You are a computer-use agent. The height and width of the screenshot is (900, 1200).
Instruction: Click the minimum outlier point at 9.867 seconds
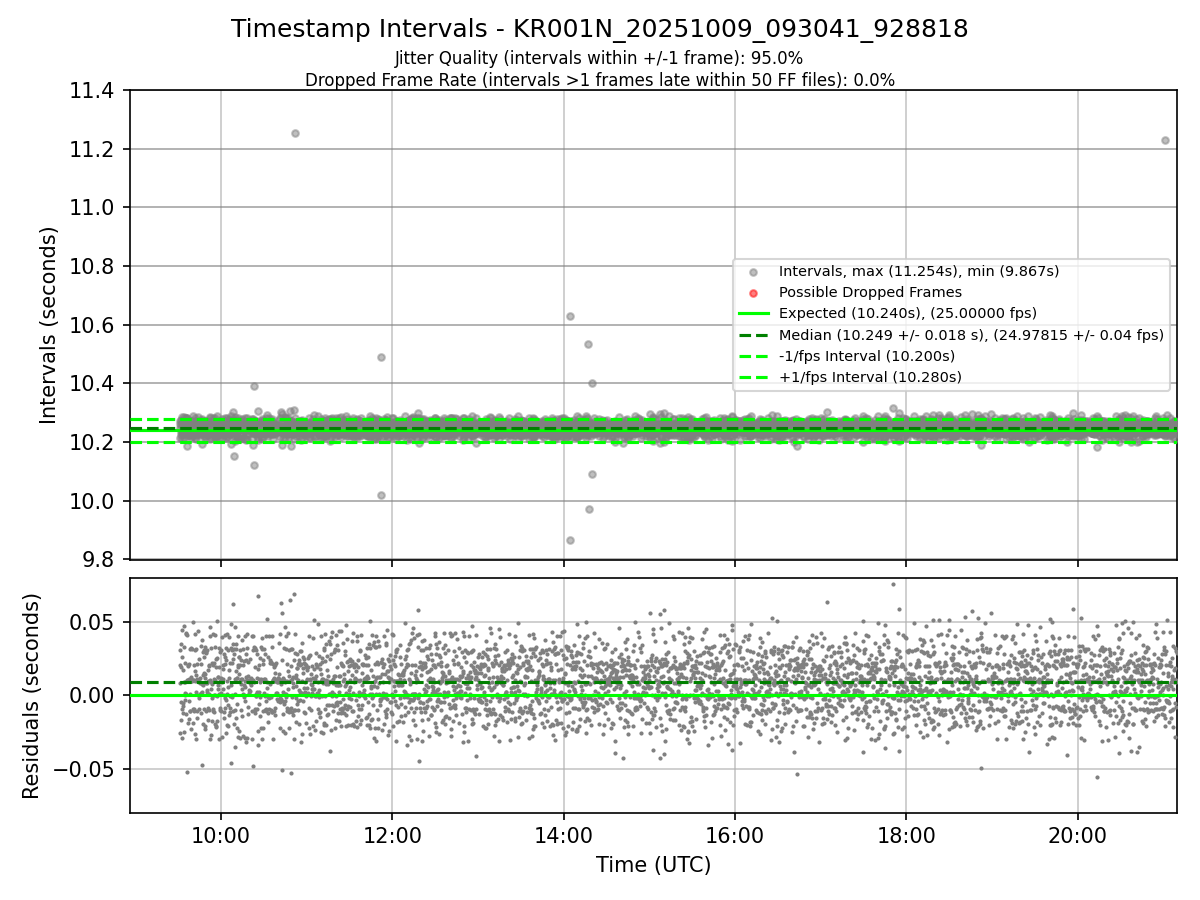coord(570,540)
